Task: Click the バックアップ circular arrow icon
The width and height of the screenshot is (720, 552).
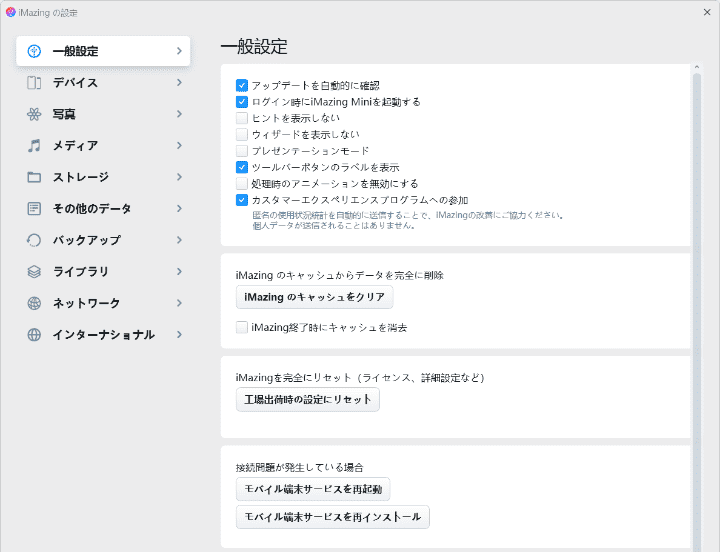Action: (x=34, y=240)
